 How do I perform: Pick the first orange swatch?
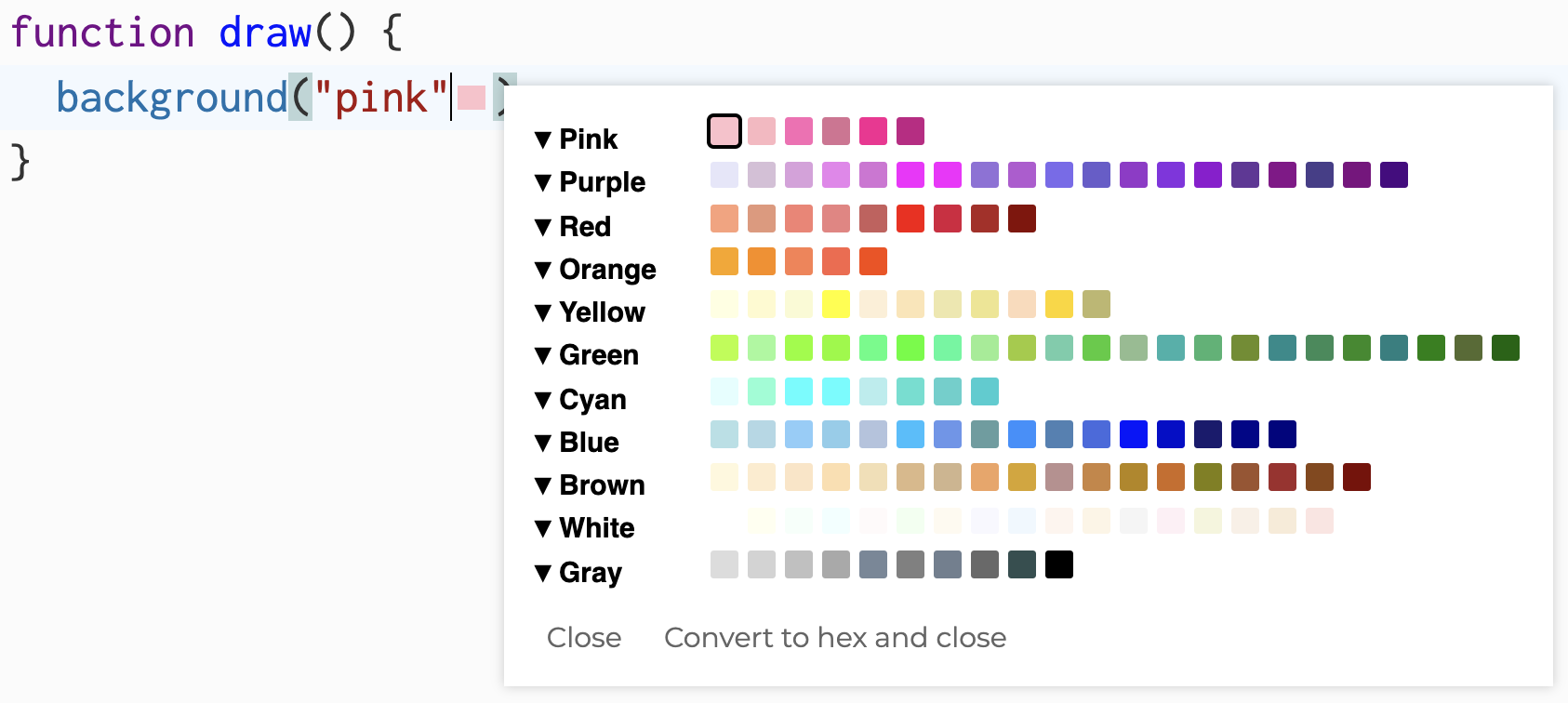[724, 261]
